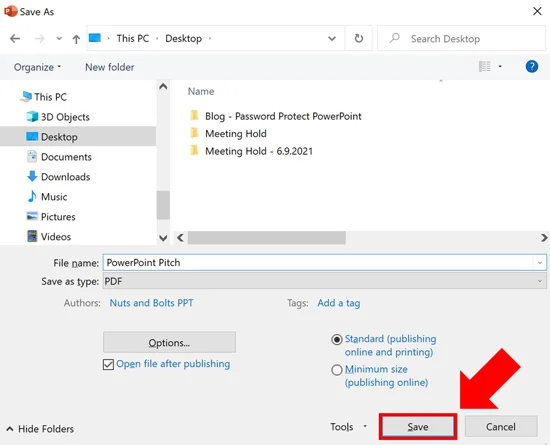Open Downloads in the sidebar
This screenshot has width=550, height=445.
(x=66, y=177)
